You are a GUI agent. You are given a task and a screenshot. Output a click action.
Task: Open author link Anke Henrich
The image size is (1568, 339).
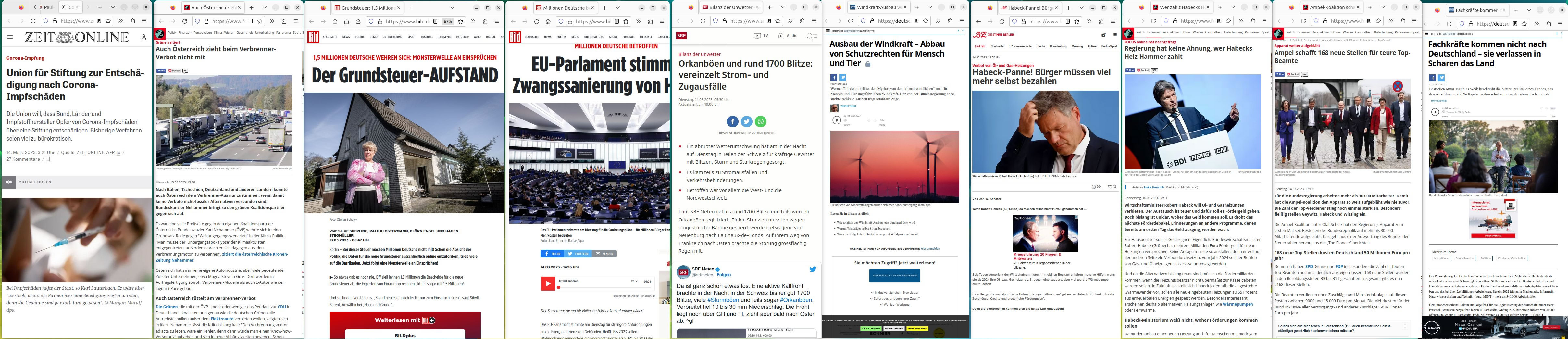(x=1154, y=187)
